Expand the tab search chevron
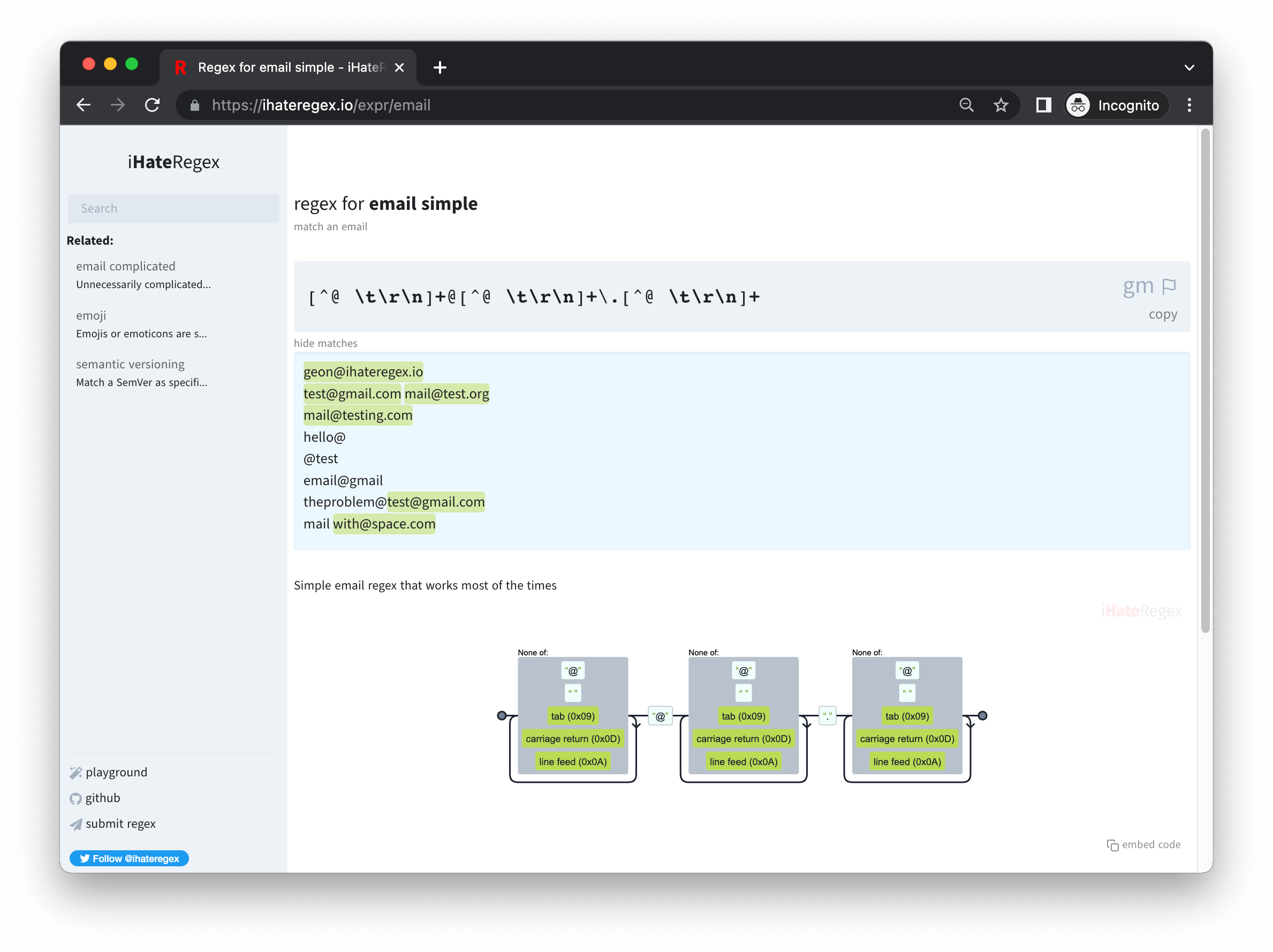This screenshot has height=952, width=1273. [1189, 68]
